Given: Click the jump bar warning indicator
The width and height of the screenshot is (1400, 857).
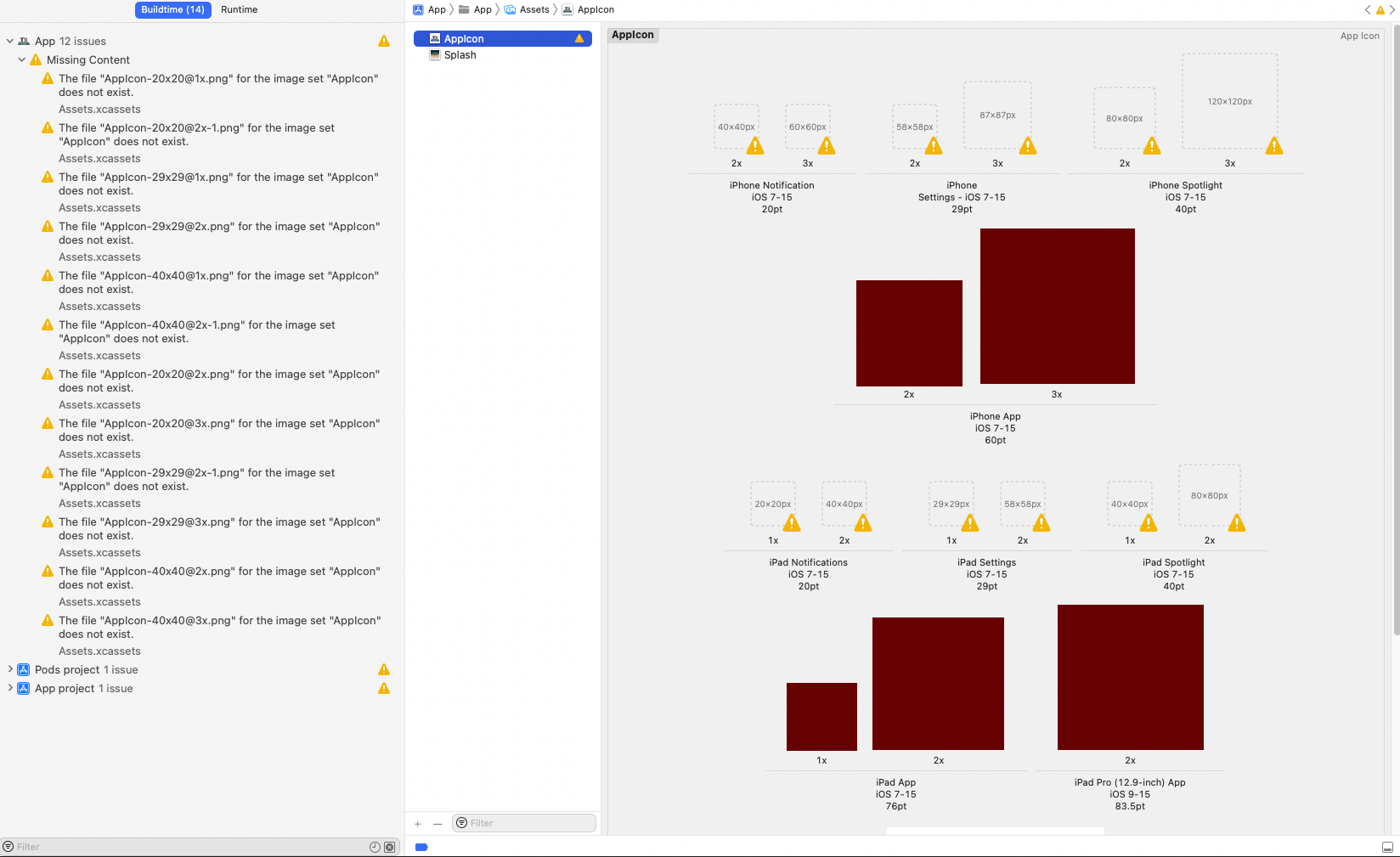Looking at the screenshot, I should (x=1380, y=10).
